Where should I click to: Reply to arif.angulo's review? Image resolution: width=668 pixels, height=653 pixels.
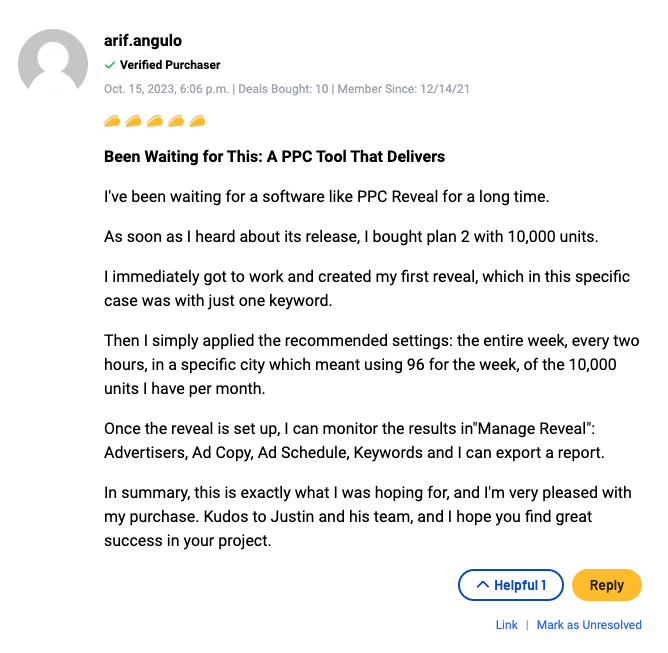[606, 585]
